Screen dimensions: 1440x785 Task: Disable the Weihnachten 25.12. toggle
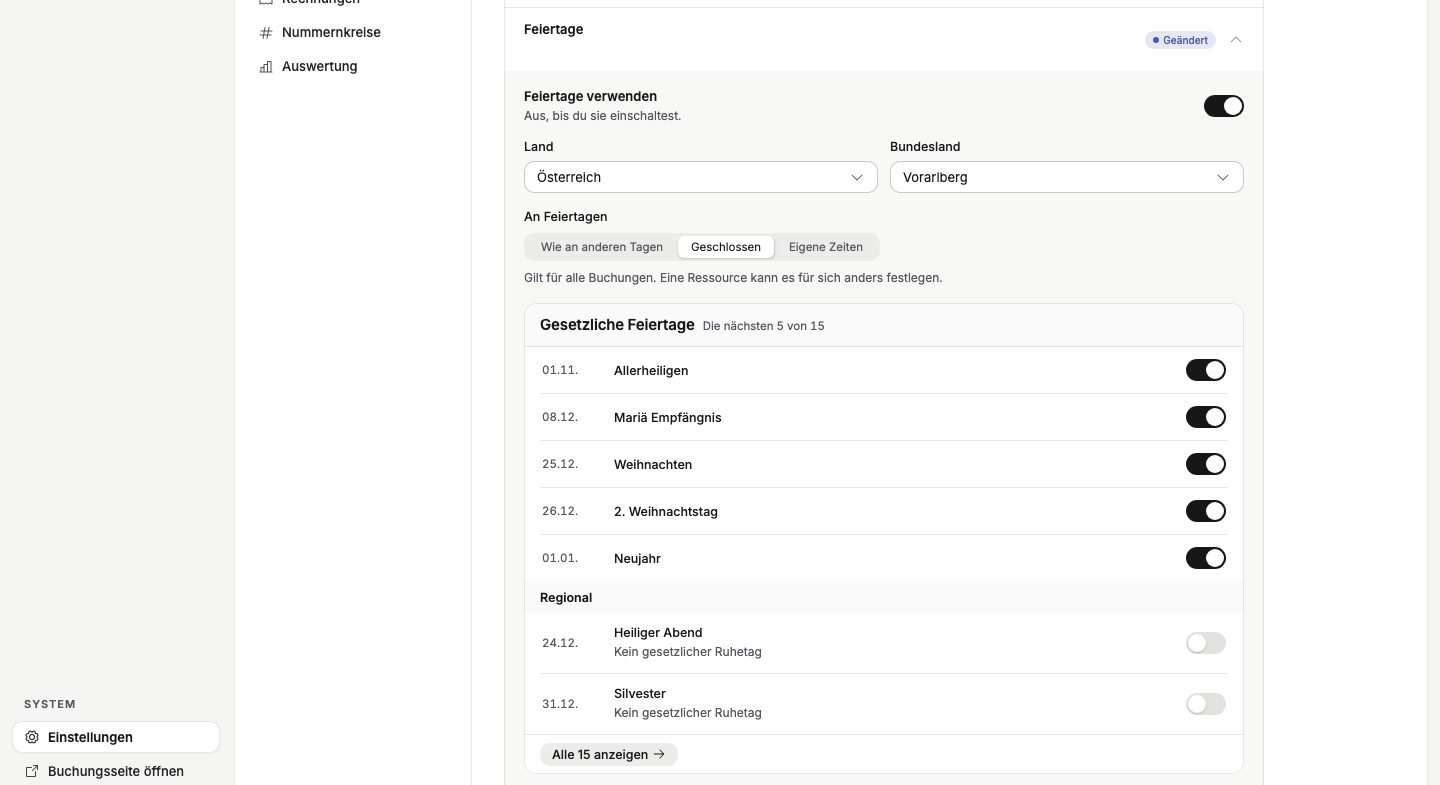point(1206,464)
